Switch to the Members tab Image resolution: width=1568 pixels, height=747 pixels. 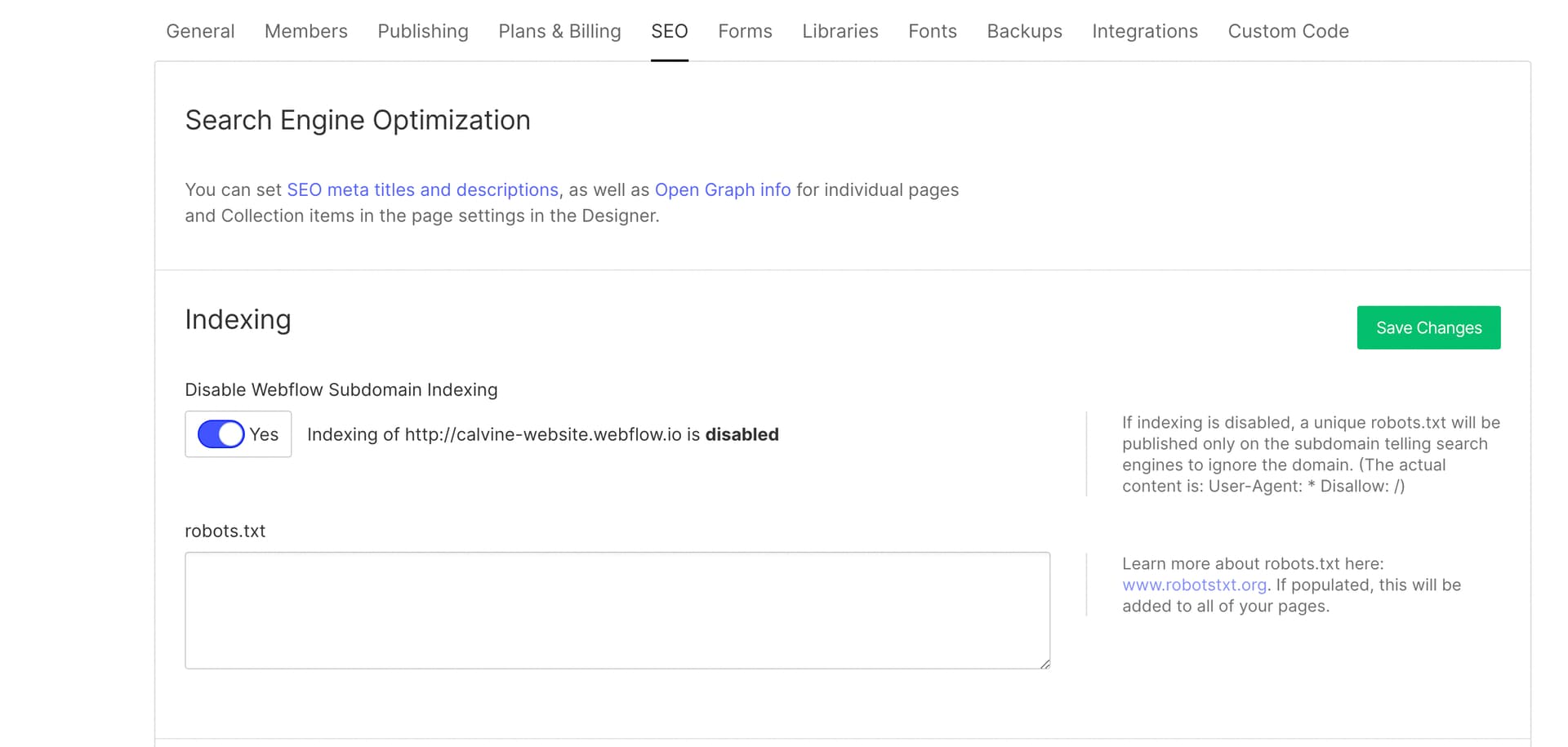pos(305,31)
